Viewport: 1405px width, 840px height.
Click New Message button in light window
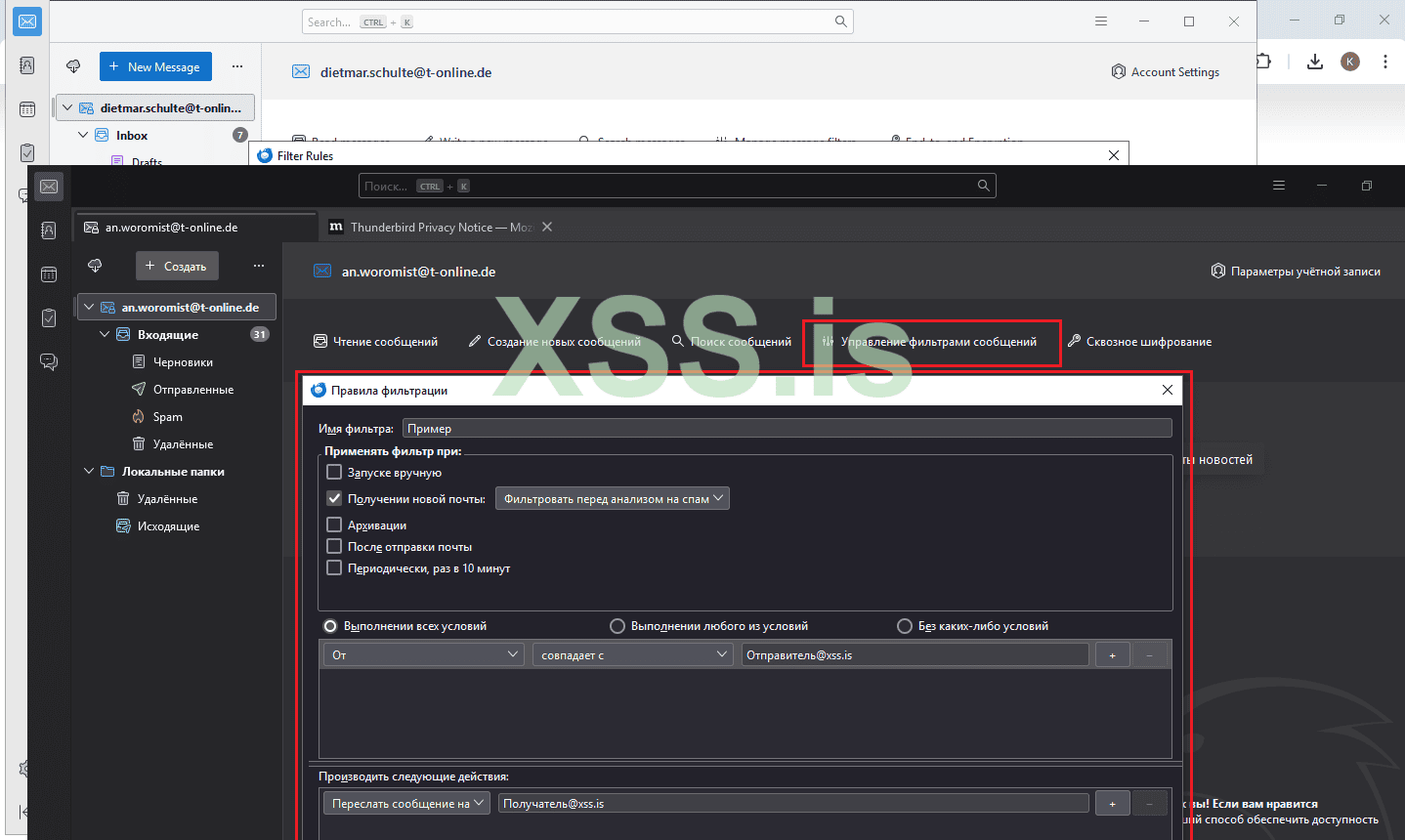tap(155, 66)
